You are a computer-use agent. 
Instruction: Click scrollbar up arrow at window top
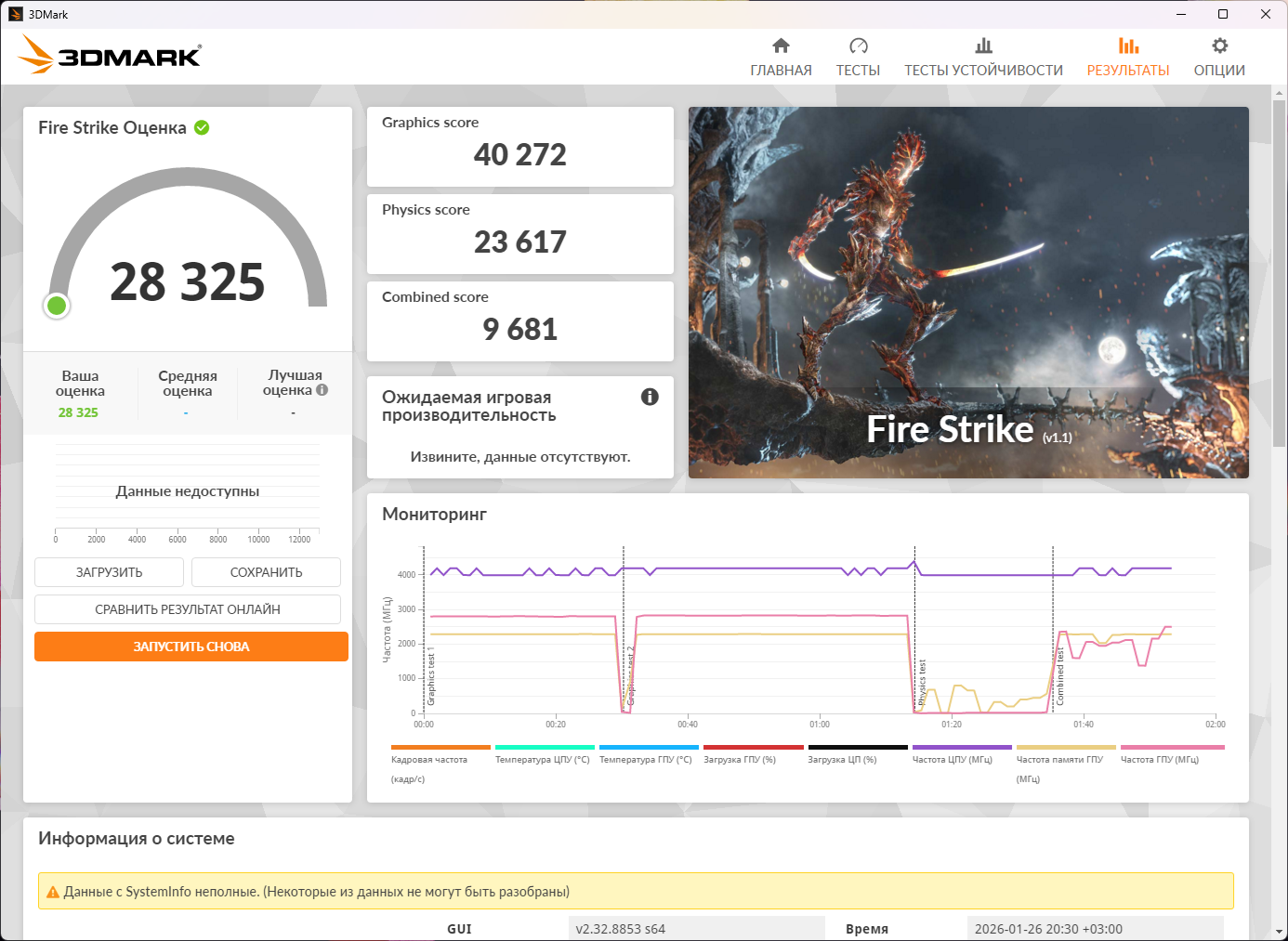pyautogui.click(x=1279, y=93)
